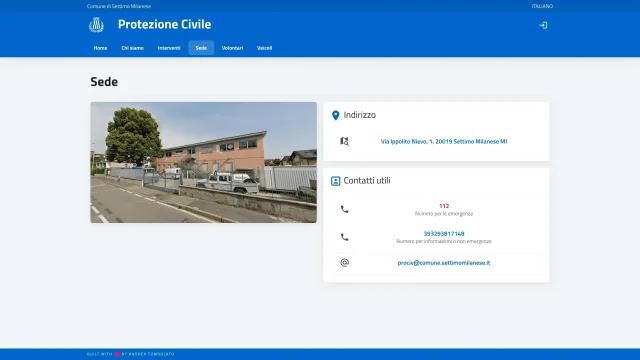This screenshot has height=360, width=640.
Task: Switch to the Volontari tab
Action: tap(232, 48)
